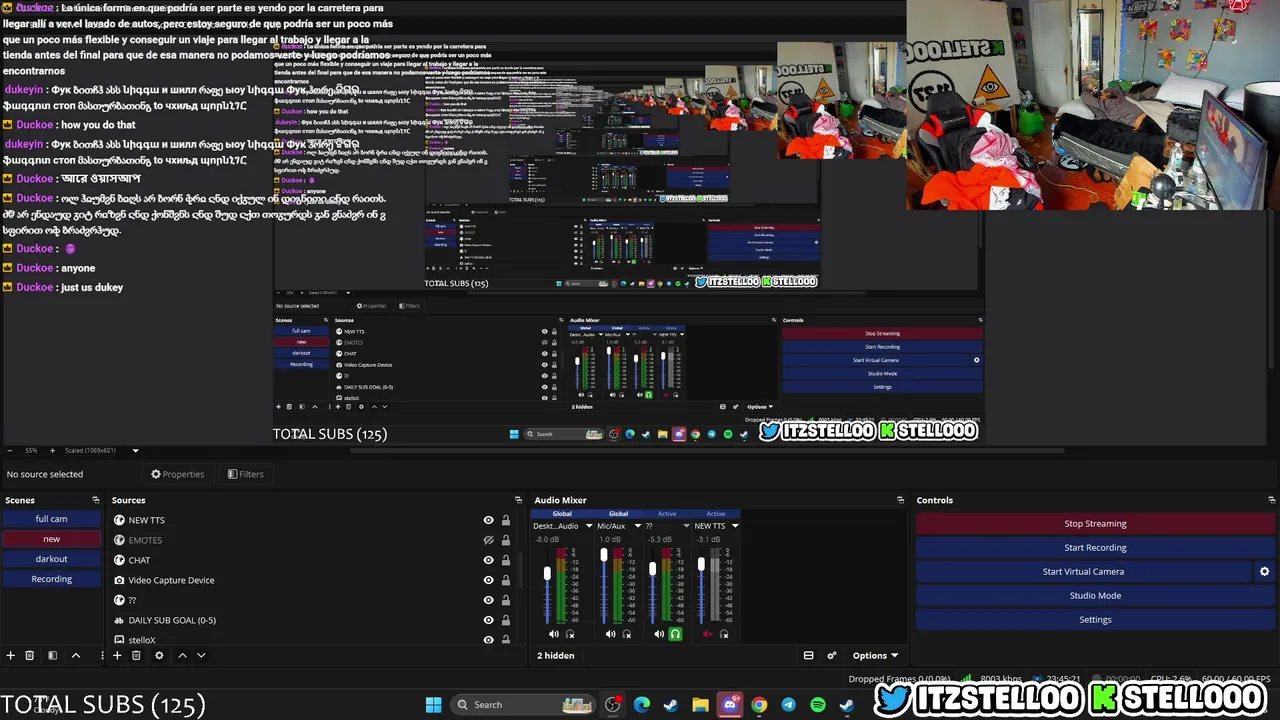Unmute the NEW TTS red speaker icon
The width and height of the screenshot is (1280, 720).
(x=708, y=634)
